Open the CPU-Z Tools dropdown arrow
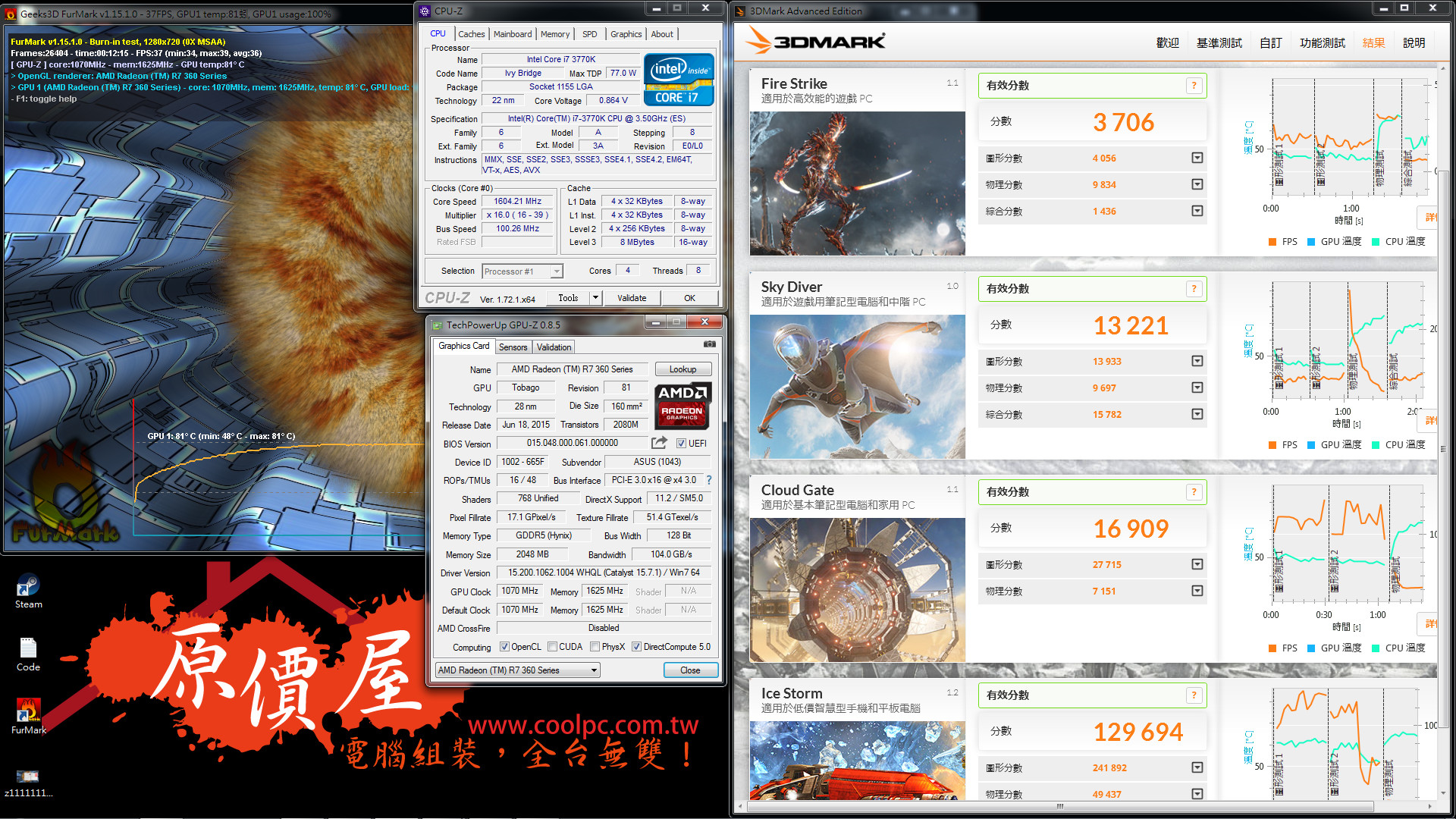Image resolution: width=1456 pixels, height=819 pixels. click(x=595, y=298)
